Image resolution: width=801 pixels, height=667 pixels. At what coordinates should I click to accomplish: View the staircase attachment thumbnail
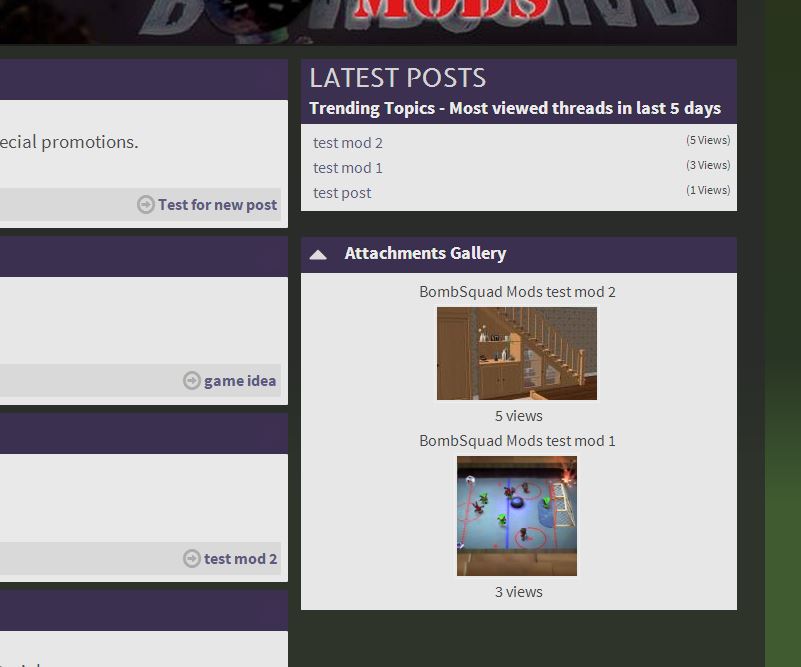coord(517,354)
